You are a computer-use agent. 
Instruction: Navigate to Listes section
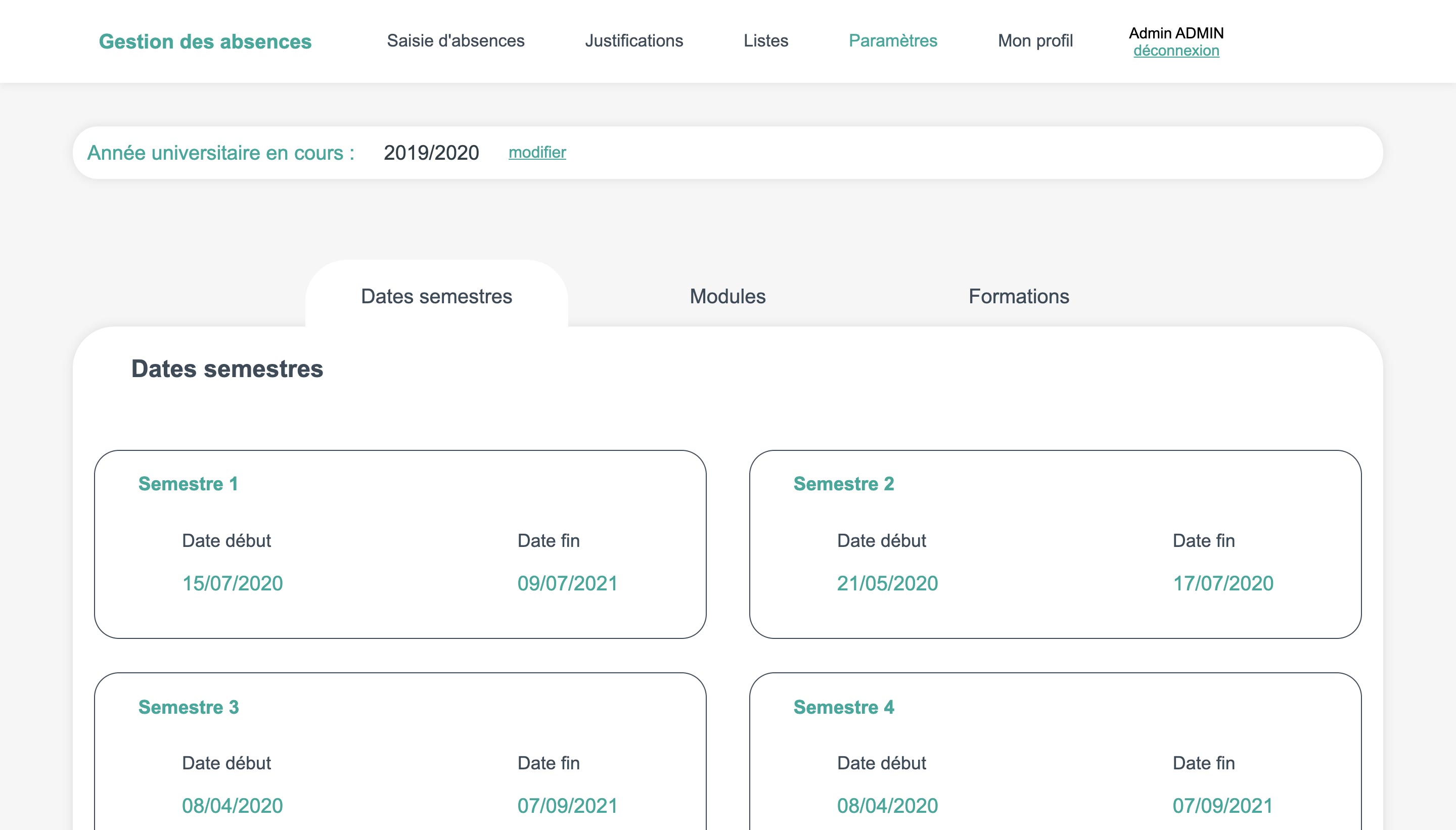[x=766, y=41]
